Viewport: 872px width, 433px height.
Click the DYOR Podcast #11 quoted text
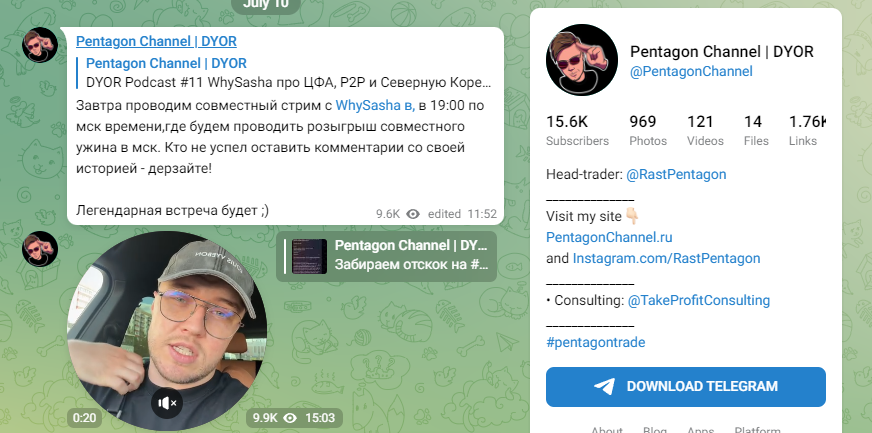(x=289, y=83)
